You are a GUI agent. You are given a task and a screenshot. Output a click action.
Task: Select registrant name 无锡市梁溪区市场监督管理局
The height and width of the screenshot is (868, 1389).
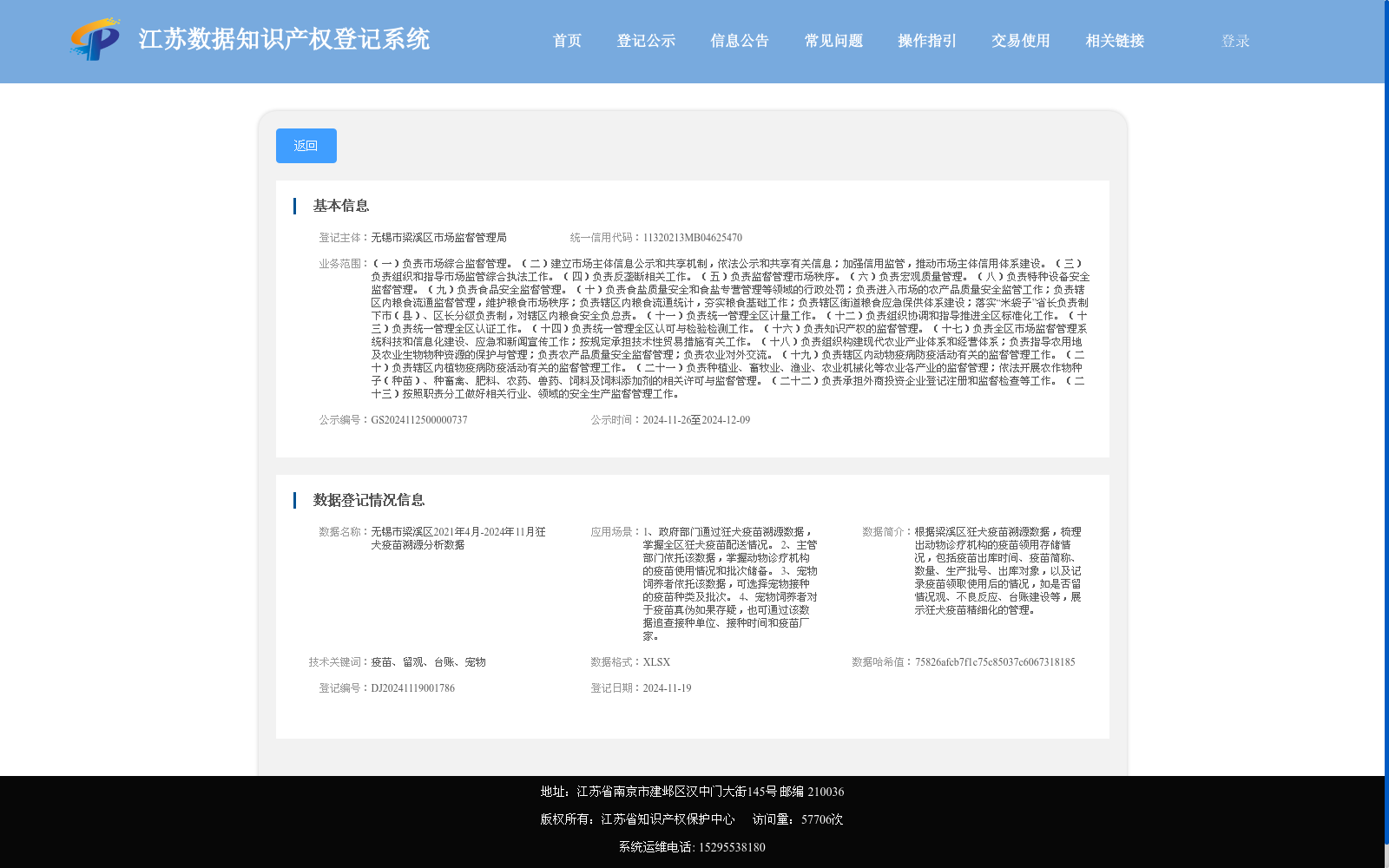(x=438, y=238)
